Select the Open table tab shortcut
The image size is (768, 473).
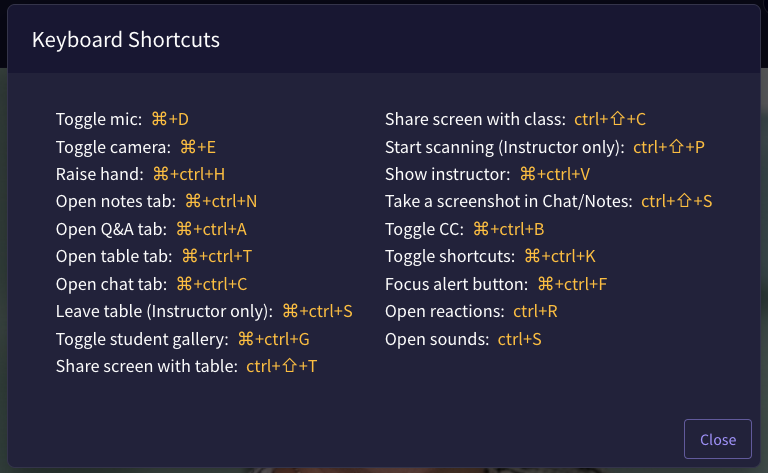point(154,256)
